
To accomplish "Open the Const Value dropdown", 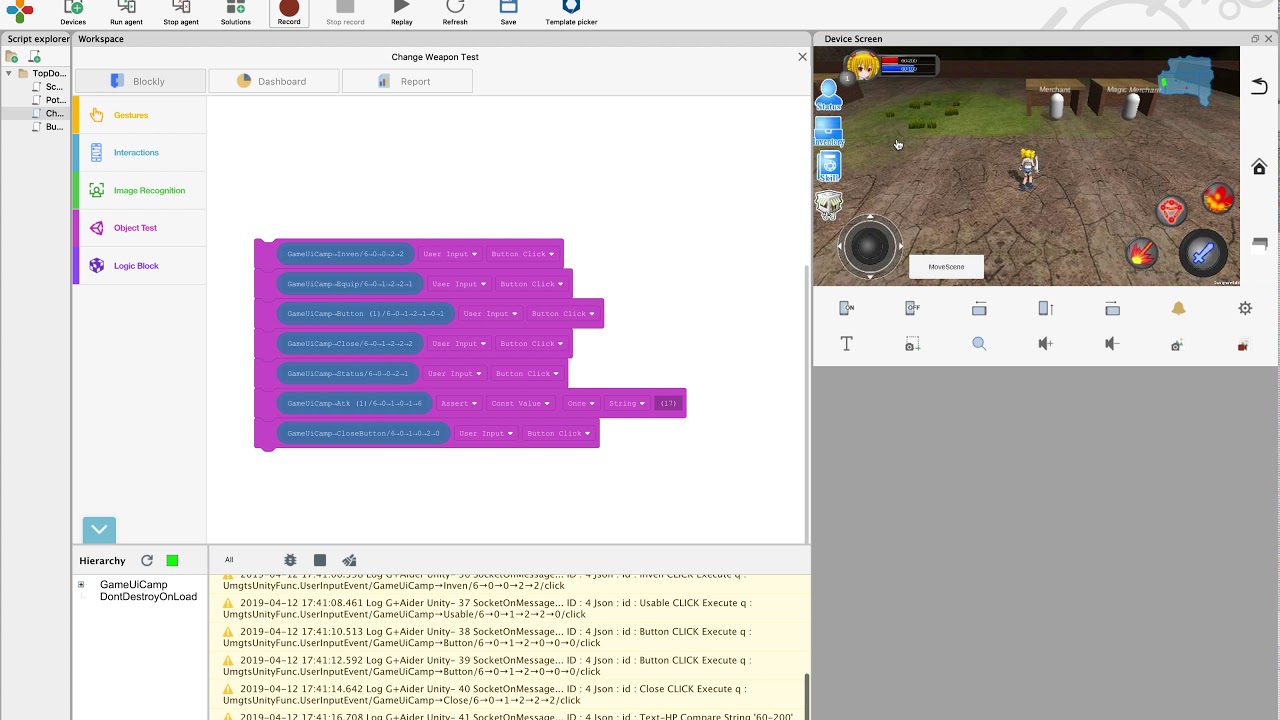I will coord(520,404).
